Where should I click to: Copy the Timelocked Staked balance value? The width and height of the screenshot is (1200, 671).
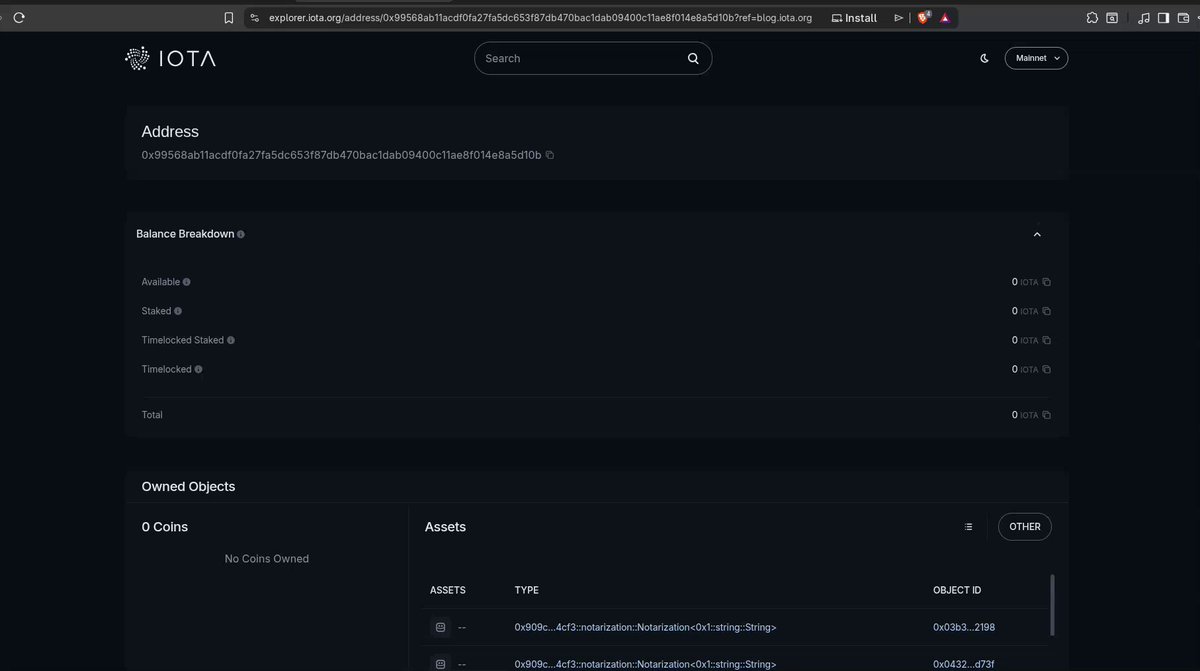pyautogui.click(x=1047, y=340)
